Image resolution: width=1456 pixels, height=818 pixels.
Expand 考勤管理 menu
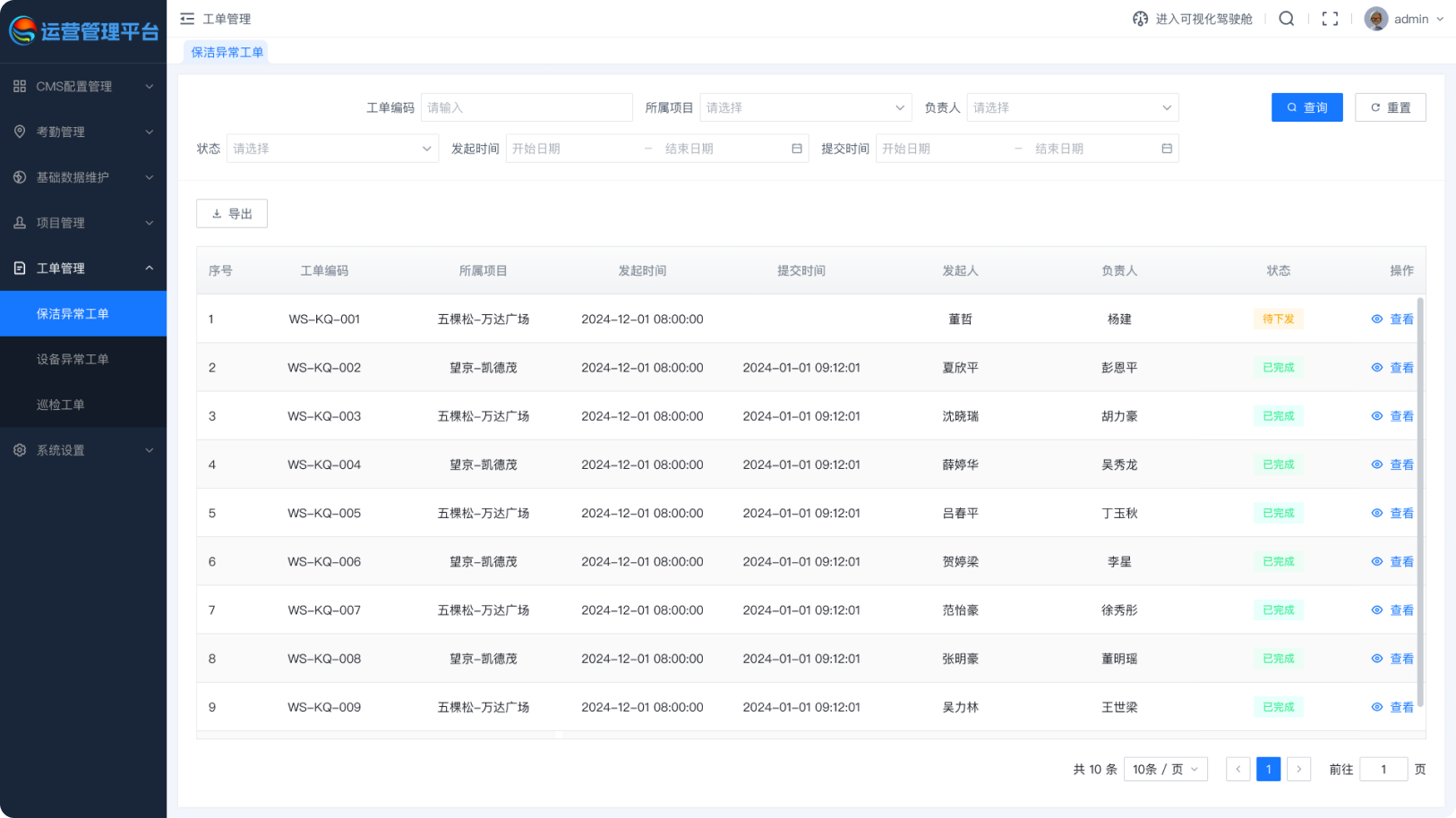150,132
